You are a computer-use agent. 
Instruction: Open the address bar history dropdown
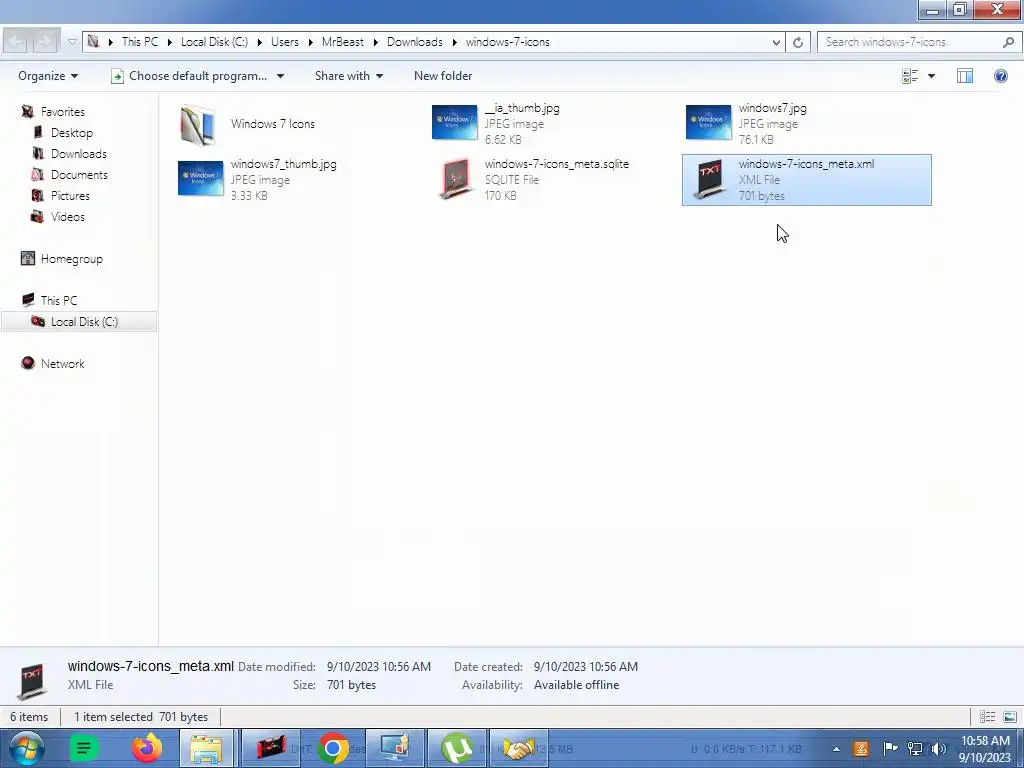click(x=776, y=42)
